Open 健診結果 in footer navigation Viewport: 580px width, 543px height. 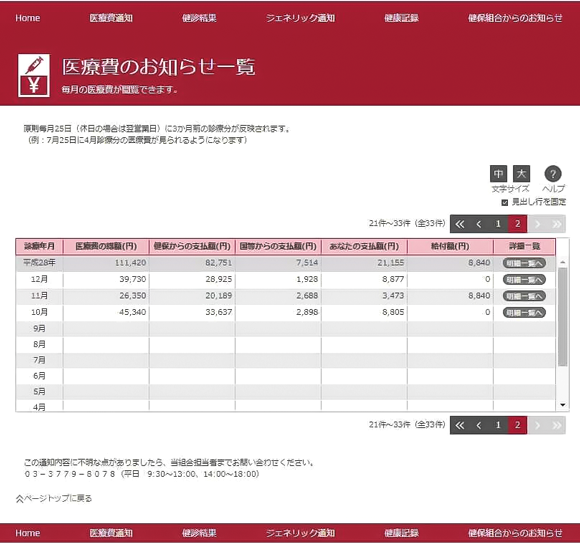click(x=199, y=533)
